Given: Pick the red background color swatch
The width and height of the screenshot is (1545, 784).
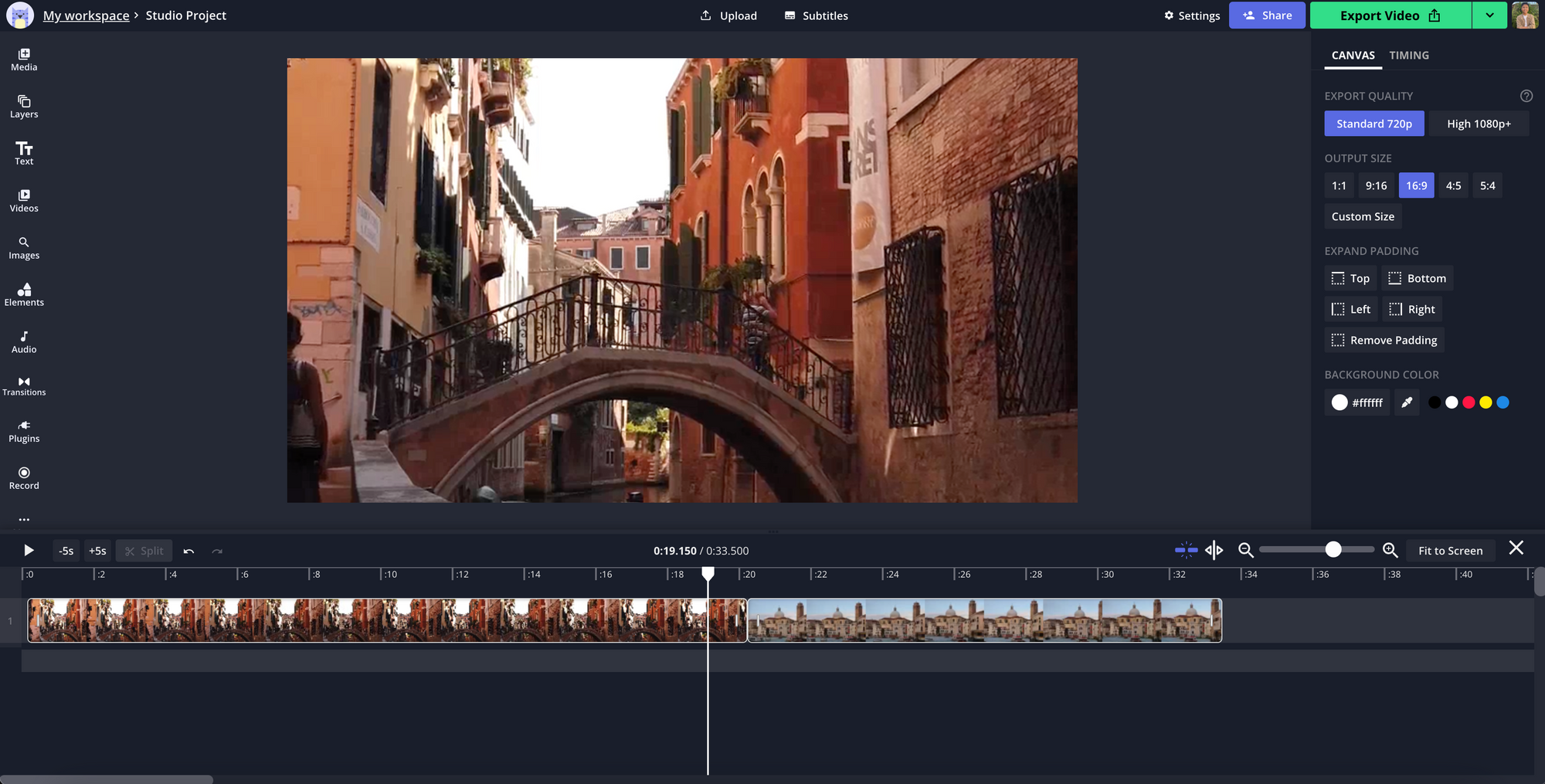Looking at the screenshot, I should [x=1469, y=402].
